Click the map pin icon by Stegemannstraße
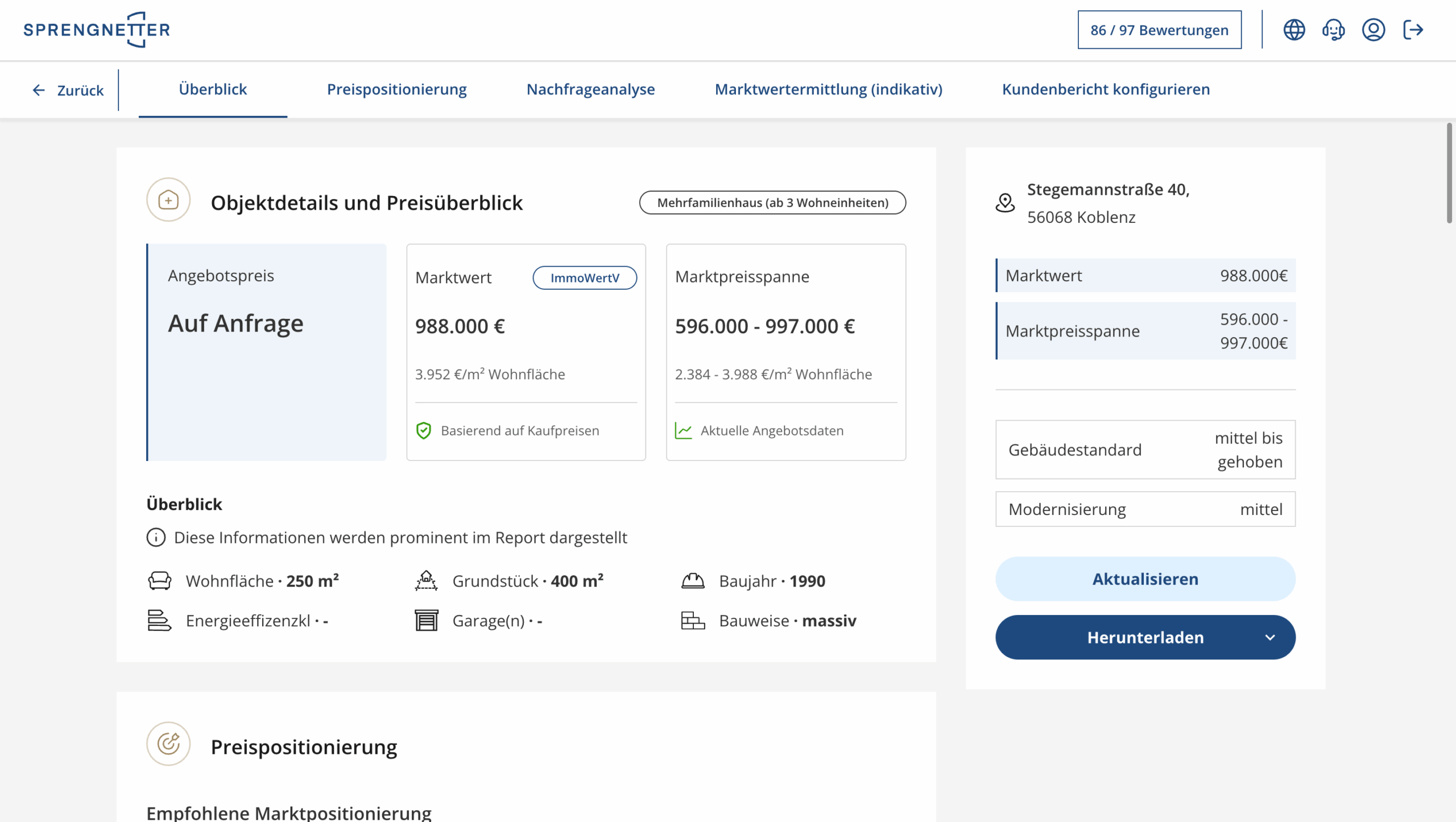The image size is (1456, 822). point(1005,202)
